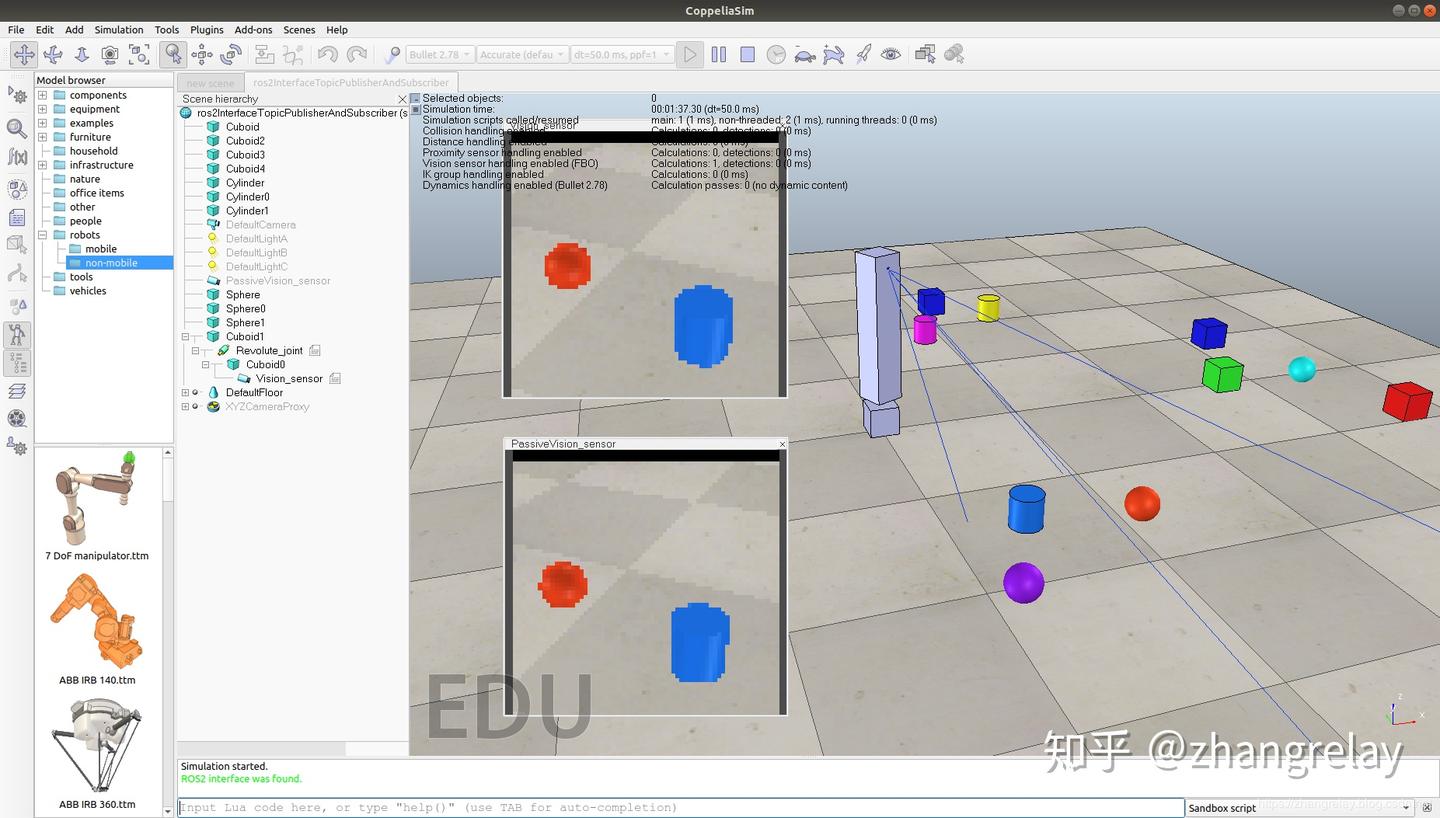Click the turtle slow-down simulation icon
This screenshot has height=818, width=1440.
tap(805, 55)
